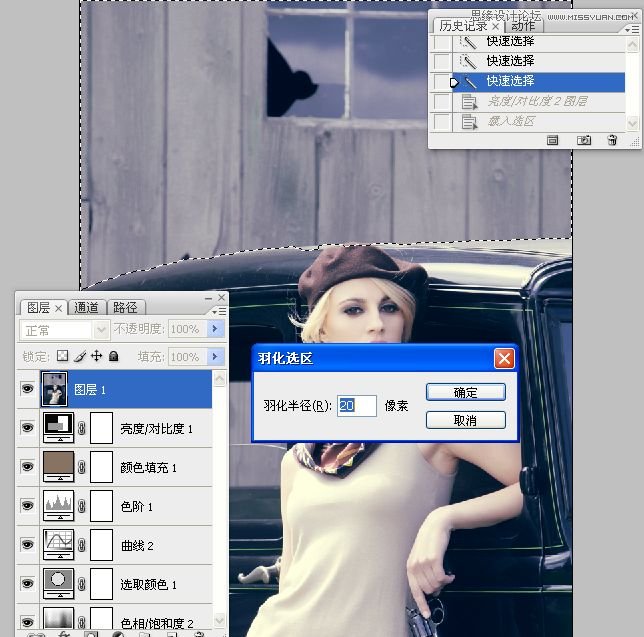644x637 pixels.
Task: Click the 色阶 1 levels adjustment icon
Action: coord(57,506)
